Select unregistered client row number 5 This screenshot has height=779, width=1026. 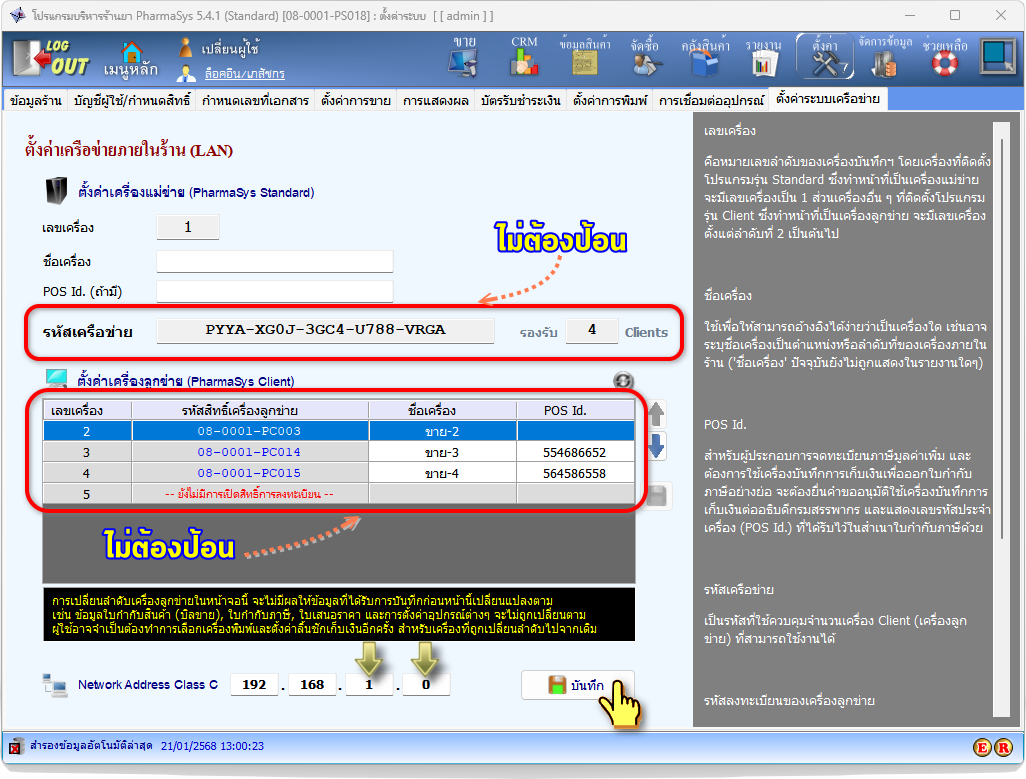pyautogui.click(x=338, y=494)
